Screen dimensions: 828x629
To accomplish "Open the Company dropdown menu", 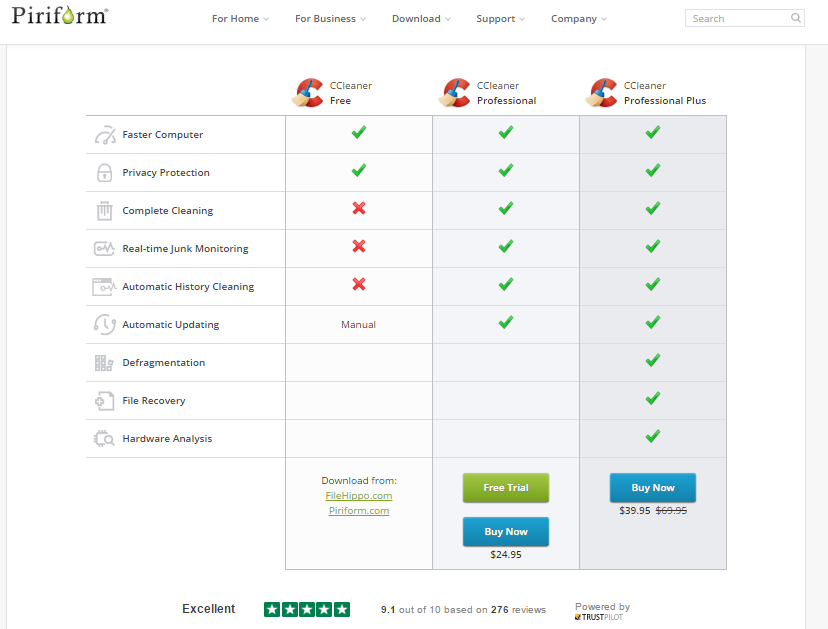I will tap(579, 18).
